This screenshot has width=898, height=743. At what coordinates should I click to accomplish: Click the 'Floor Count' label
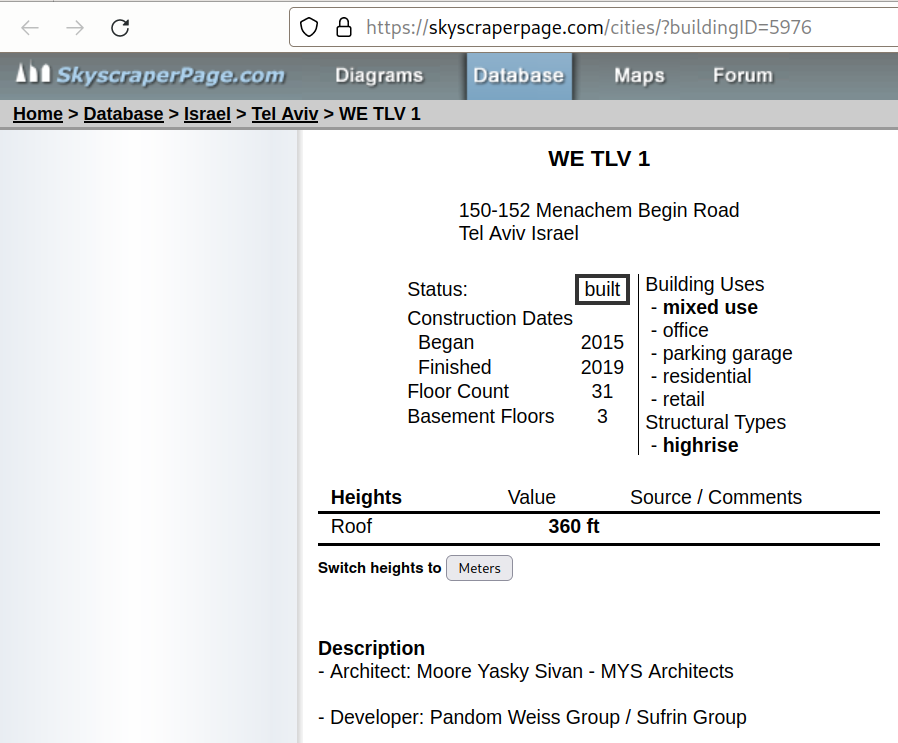(458, 391)
